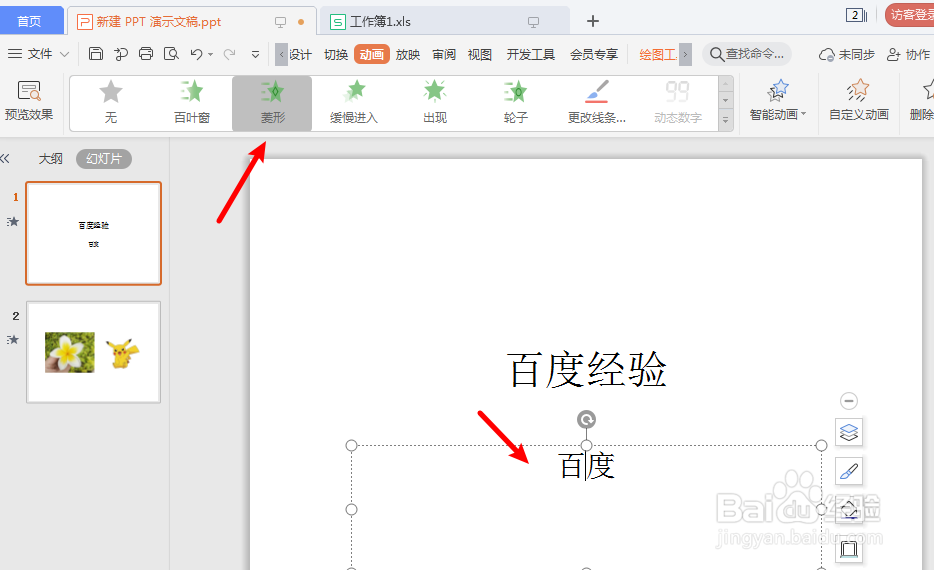Open the 协作 collaboration button
Image resolution: width=934 pixels, height=570 pixels.
click(908, 54)
